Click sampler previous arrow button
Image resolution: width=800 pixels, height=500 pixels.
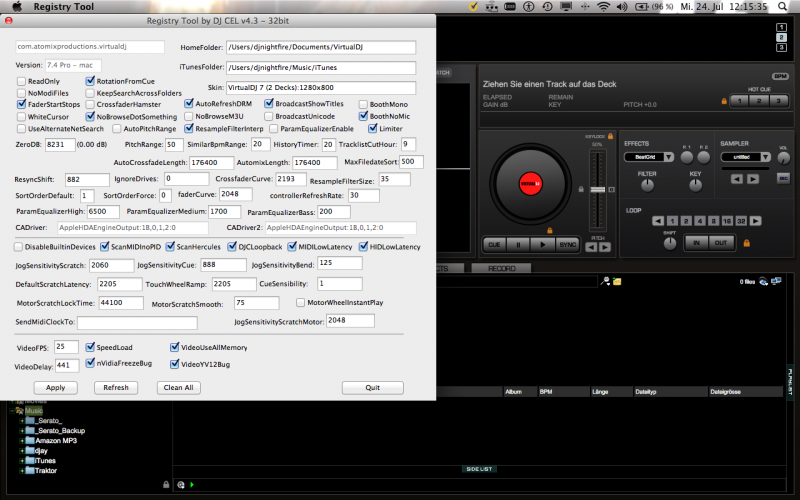click(x=736, y=179)
